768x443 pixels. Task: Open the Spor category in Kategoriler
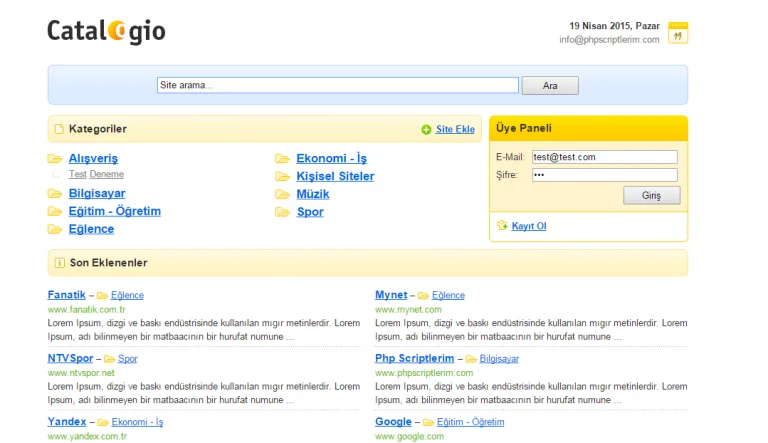tap(310, 212)
